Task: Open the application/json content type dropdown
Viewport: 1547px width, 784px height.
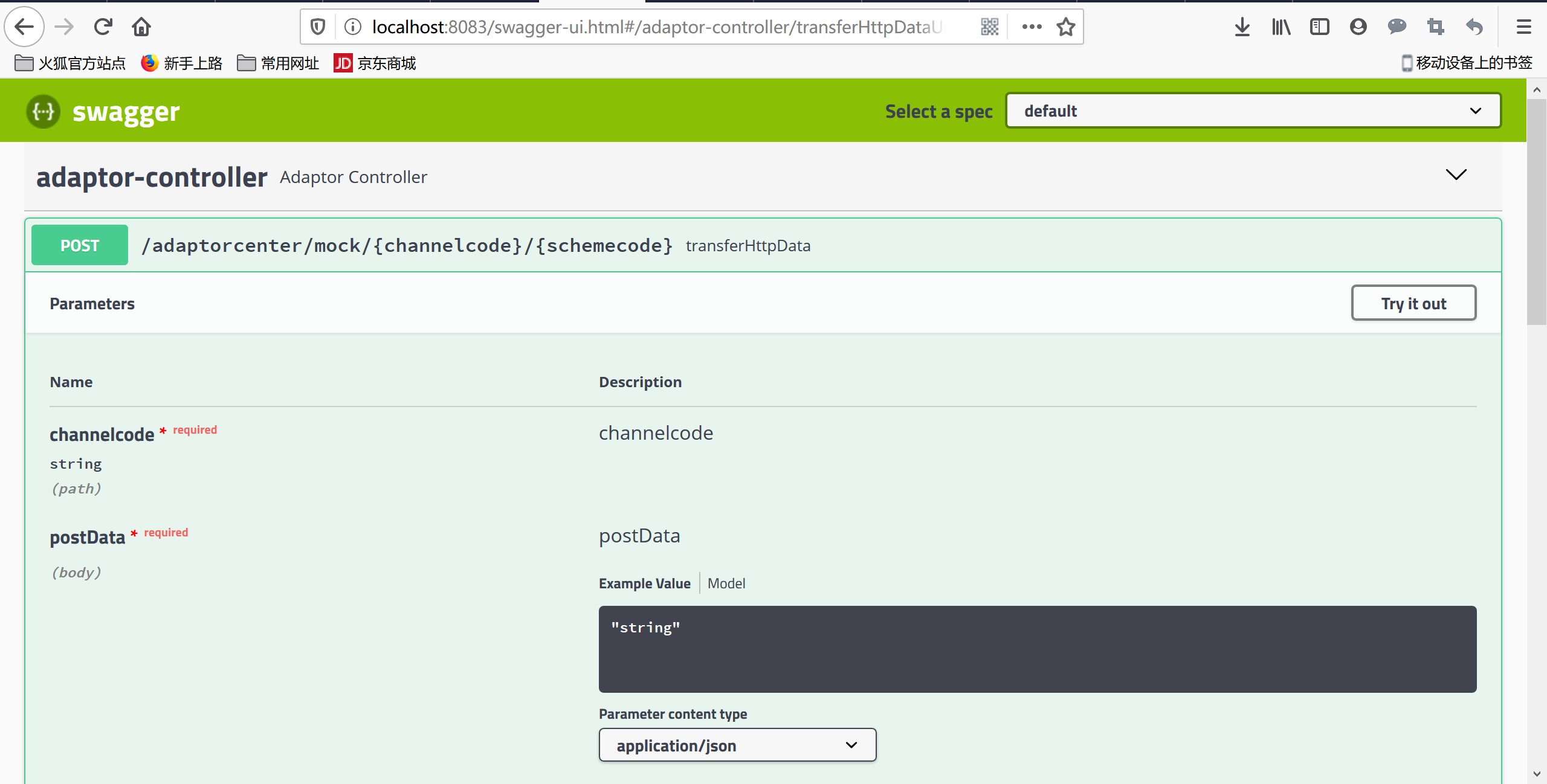Action: pyautogui.click(x=737, y=745)
